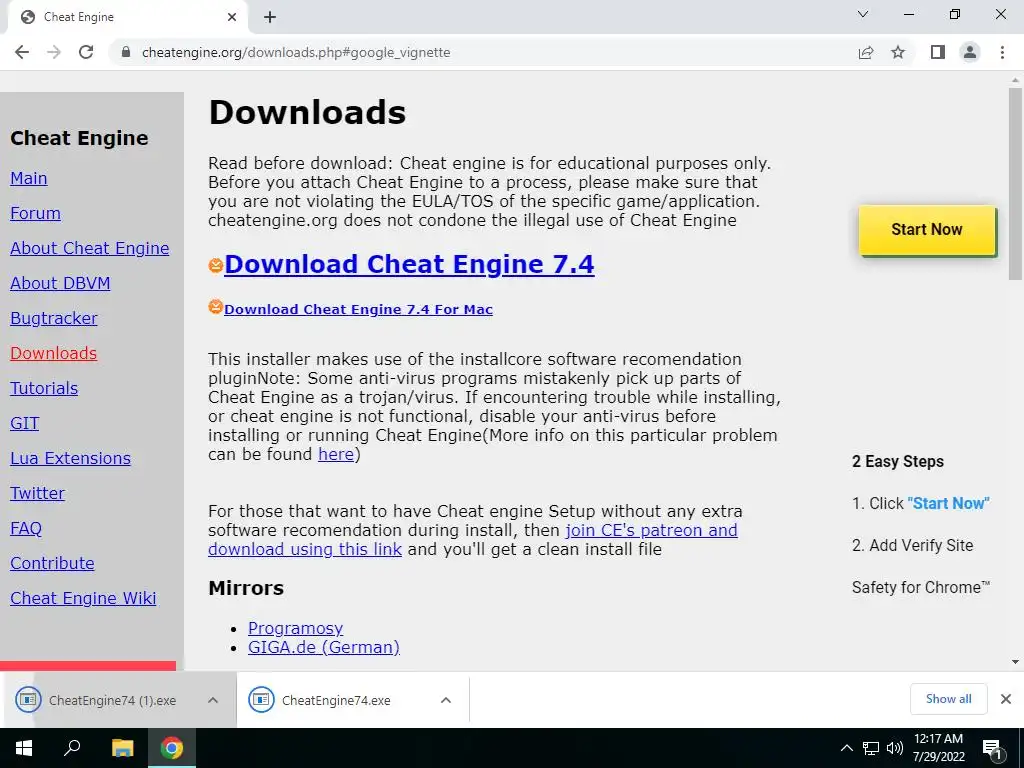Open the volume tray icon
Viewport: 1024px width, 768px height.
tap(895, 748)
